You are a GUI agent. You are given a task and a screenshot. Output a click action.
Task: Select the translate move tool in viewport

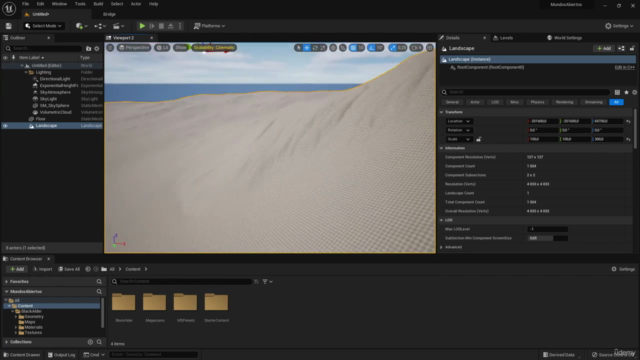[307, 48]
